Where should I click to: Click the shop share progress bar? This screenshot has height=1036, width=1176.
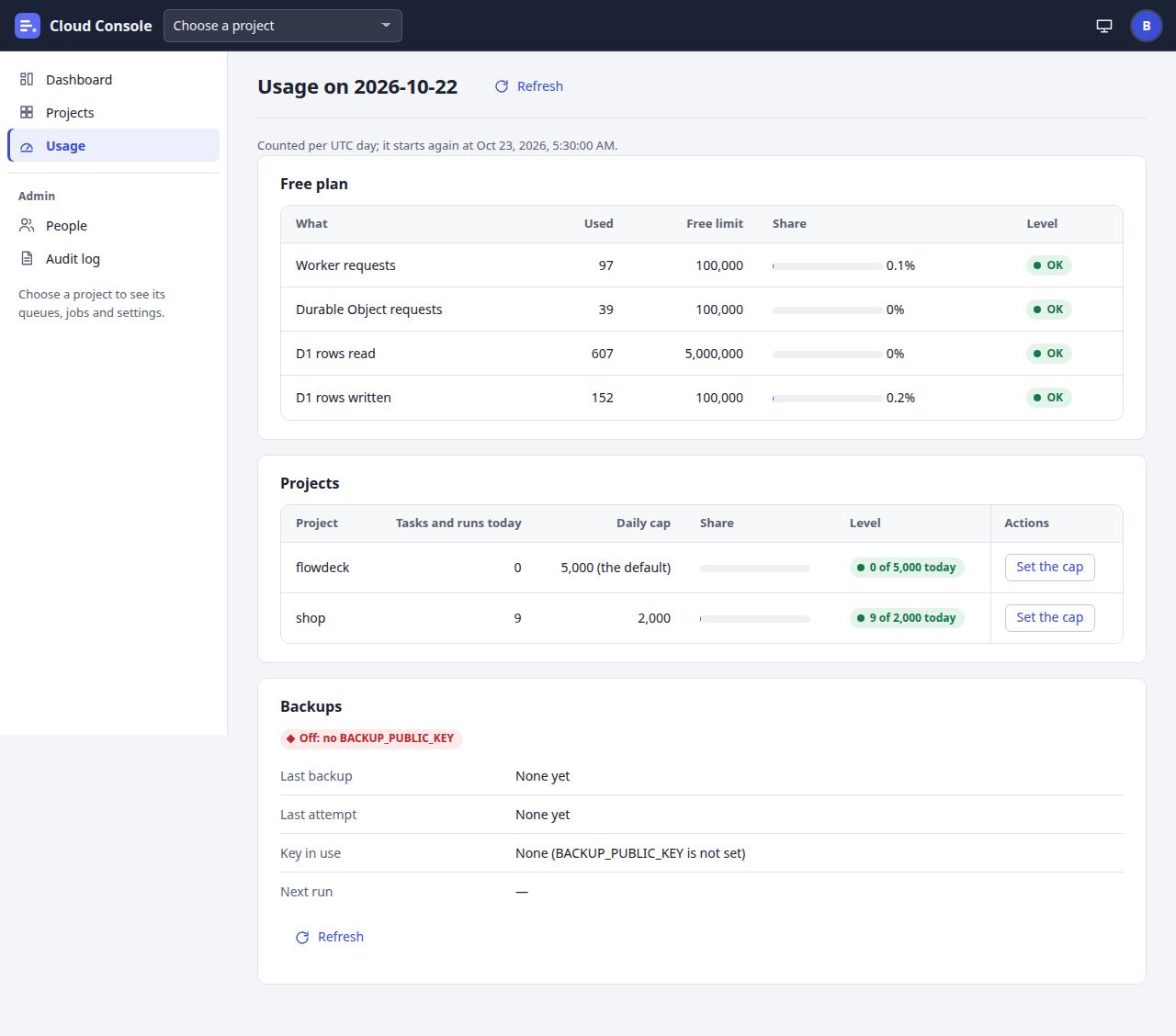[x=755, y=619]
